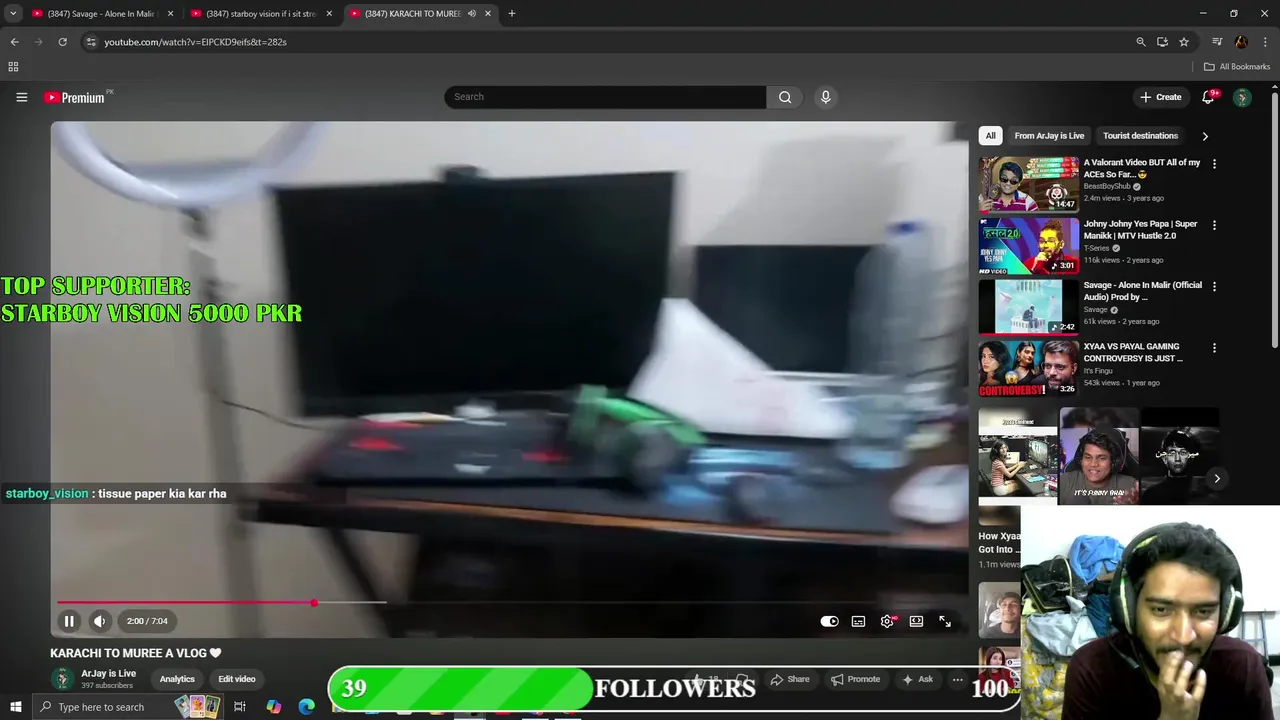Image resolution: width=1280 pixels, height=720 pixels.
Task: Open Johny Johny Yes Papa video title
Action: 1140,229
